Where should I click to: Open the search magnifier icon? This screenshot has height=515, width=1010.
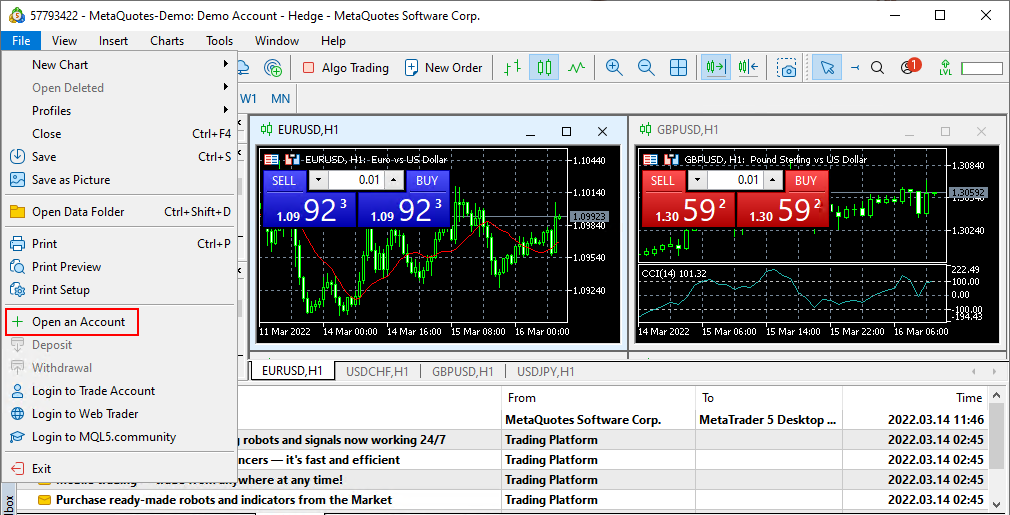(x=877, y=68)
